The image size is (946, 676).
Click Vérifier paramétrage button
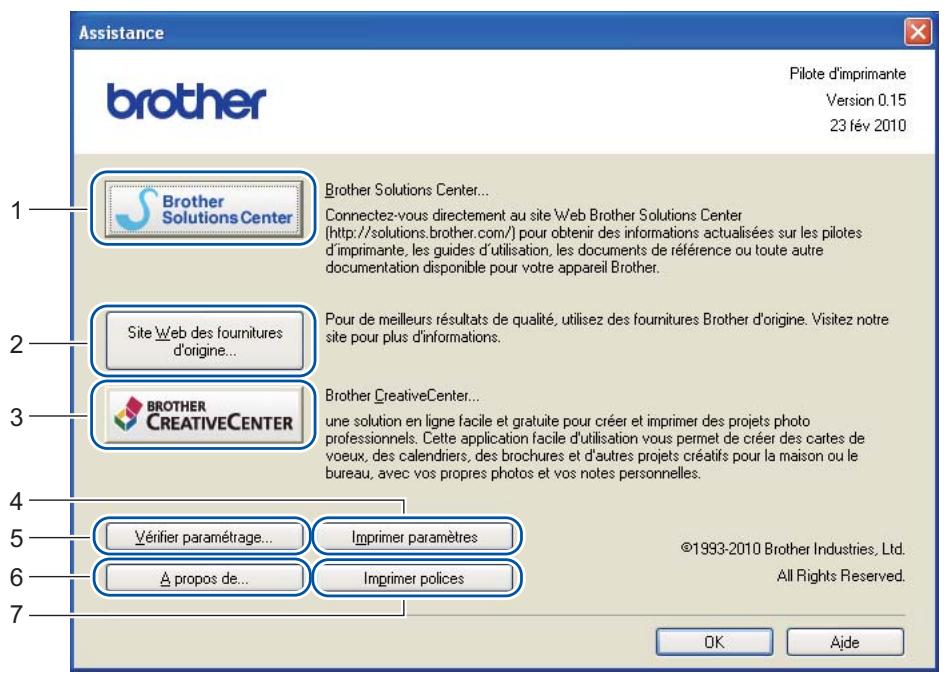tap(204, 537)
